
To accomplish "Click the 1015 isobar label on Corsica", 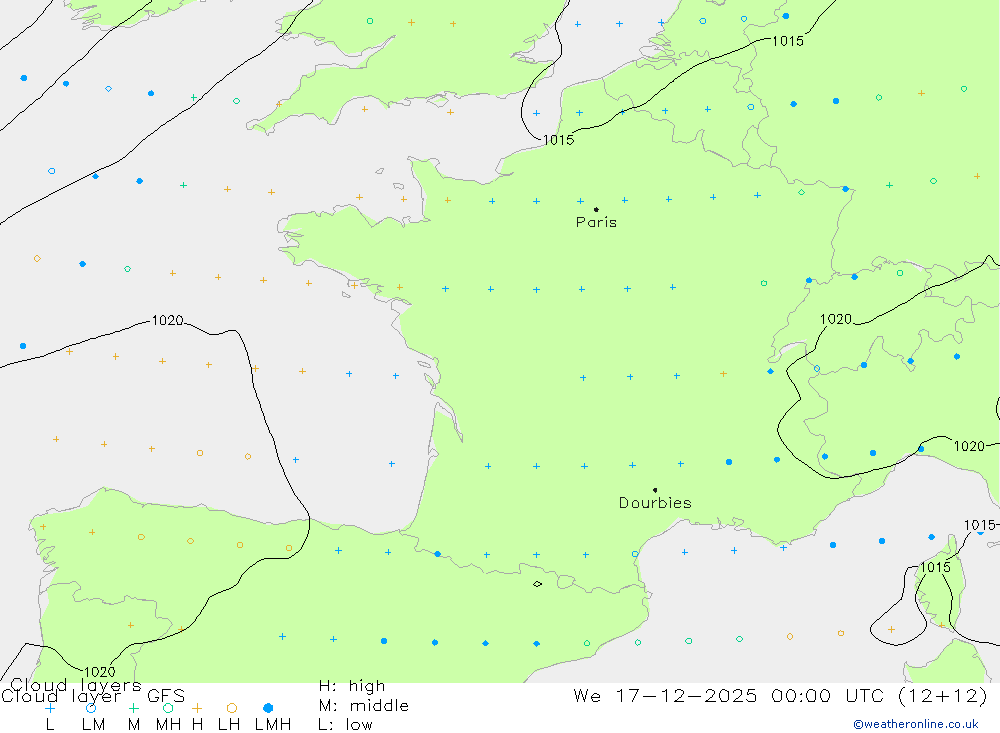I will tap(935, 567).
